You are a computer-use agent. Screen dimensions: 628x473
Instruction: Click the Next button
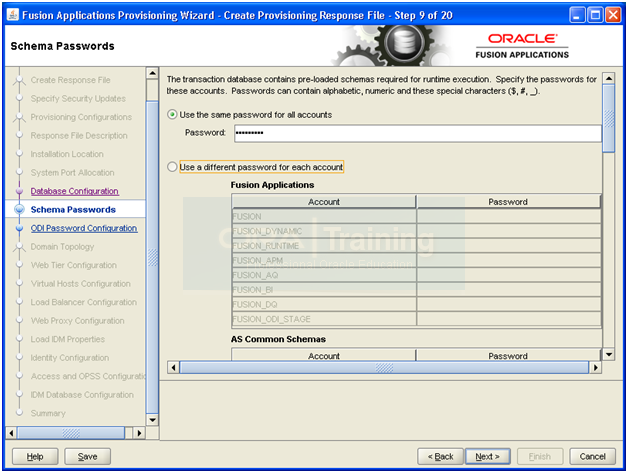point(487,457)
